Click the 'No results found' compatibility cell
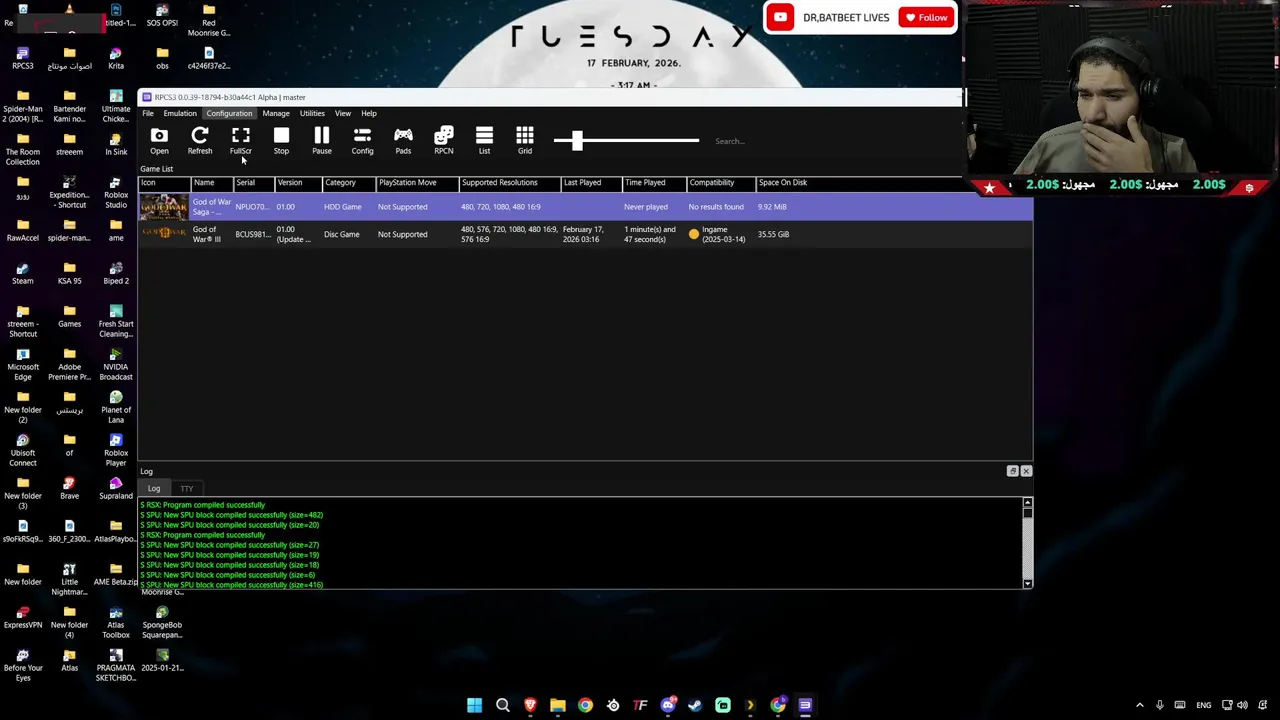 716,207
